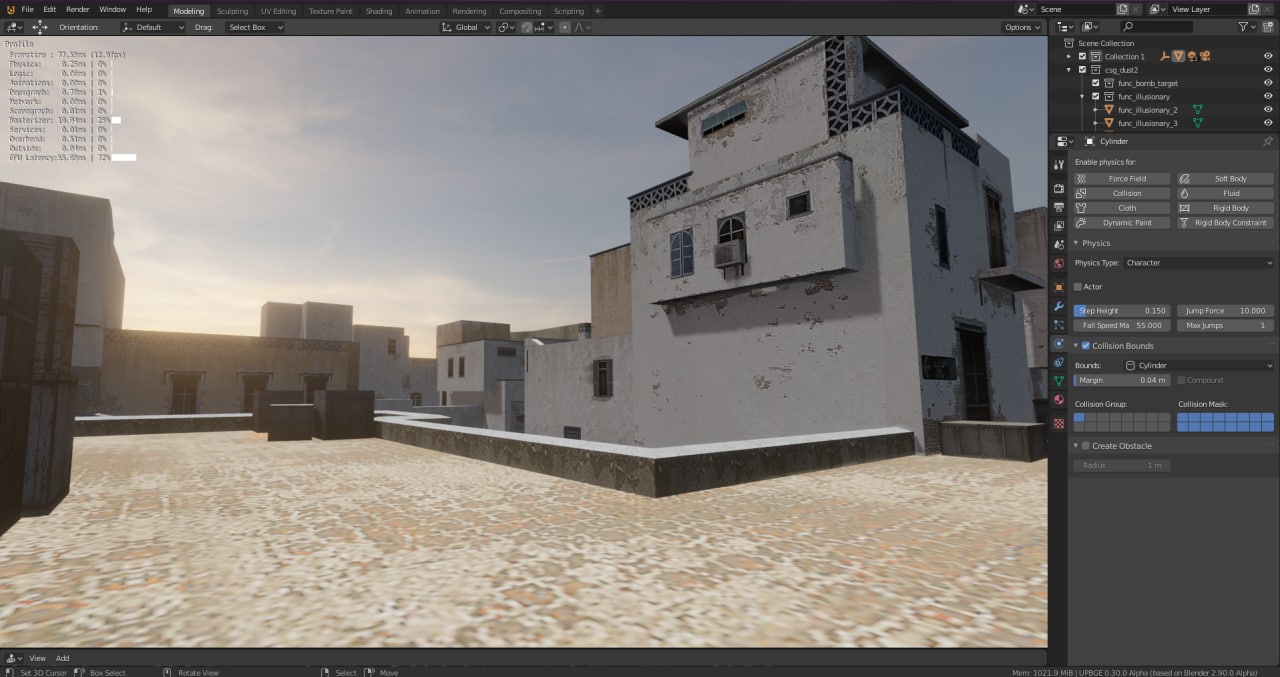Hide Collection 1 with eye icon
The width and height of the screenshot is (1280, 677).
pos(1268,57)
